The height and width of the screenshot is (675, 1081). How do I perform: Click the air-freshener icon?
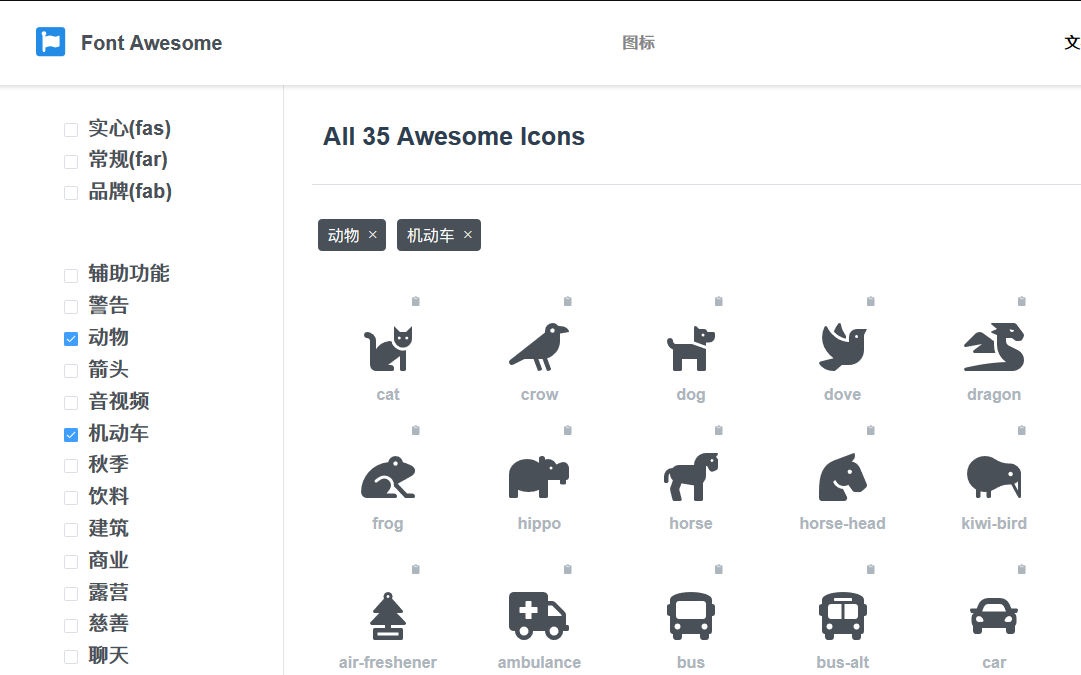click(x=388, y=615)
